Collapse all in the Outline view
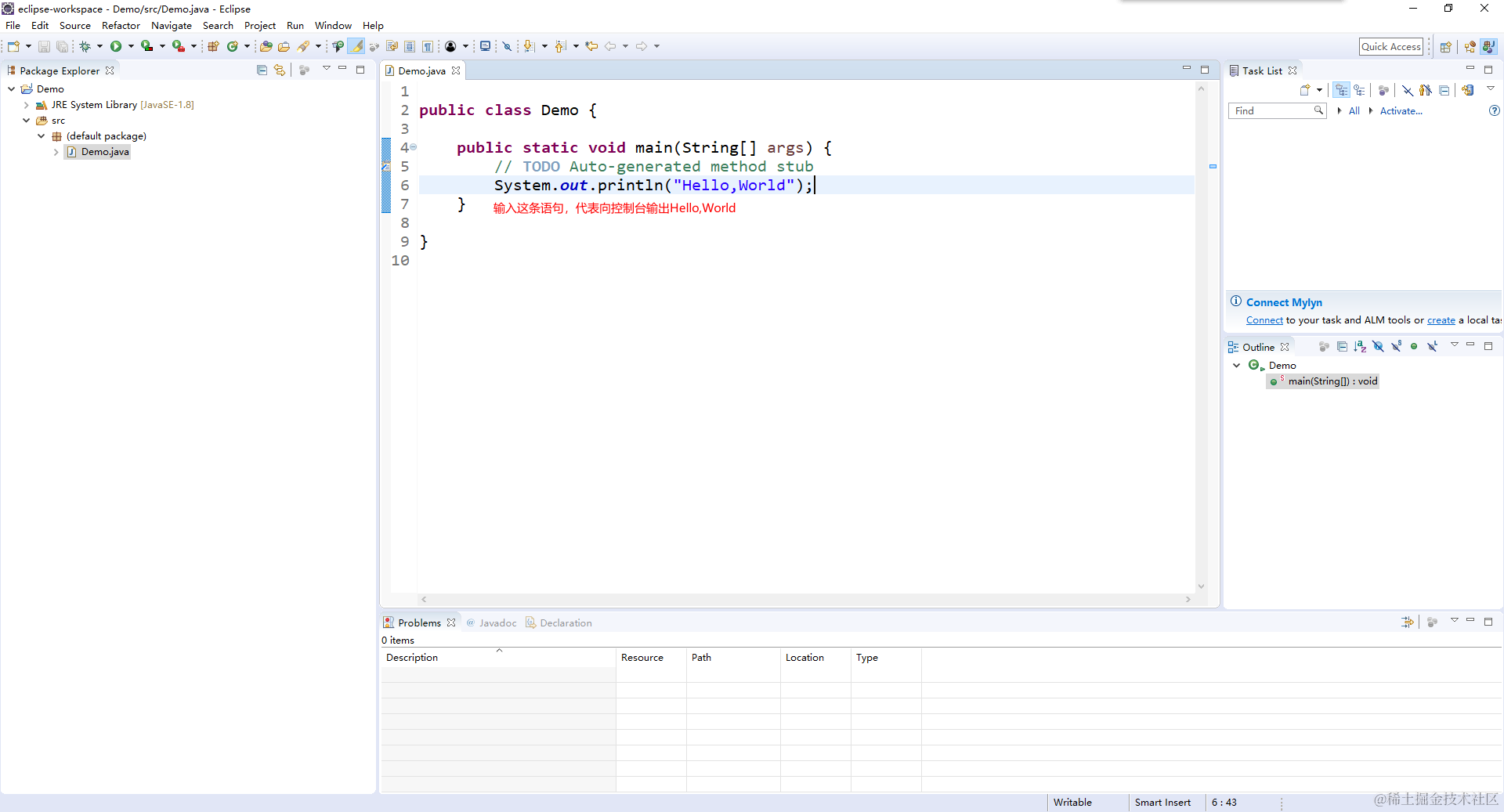This screenshot has width=1504, height=812. click(x=1342, y=346)
